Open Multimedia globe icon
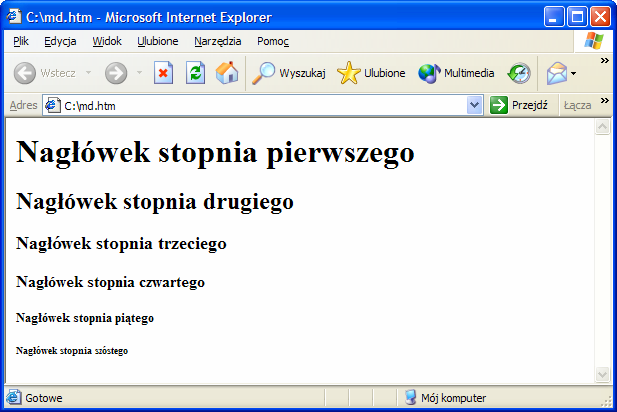Image resolution: width=617 pixels, height=412 pixels. point(429,74)
